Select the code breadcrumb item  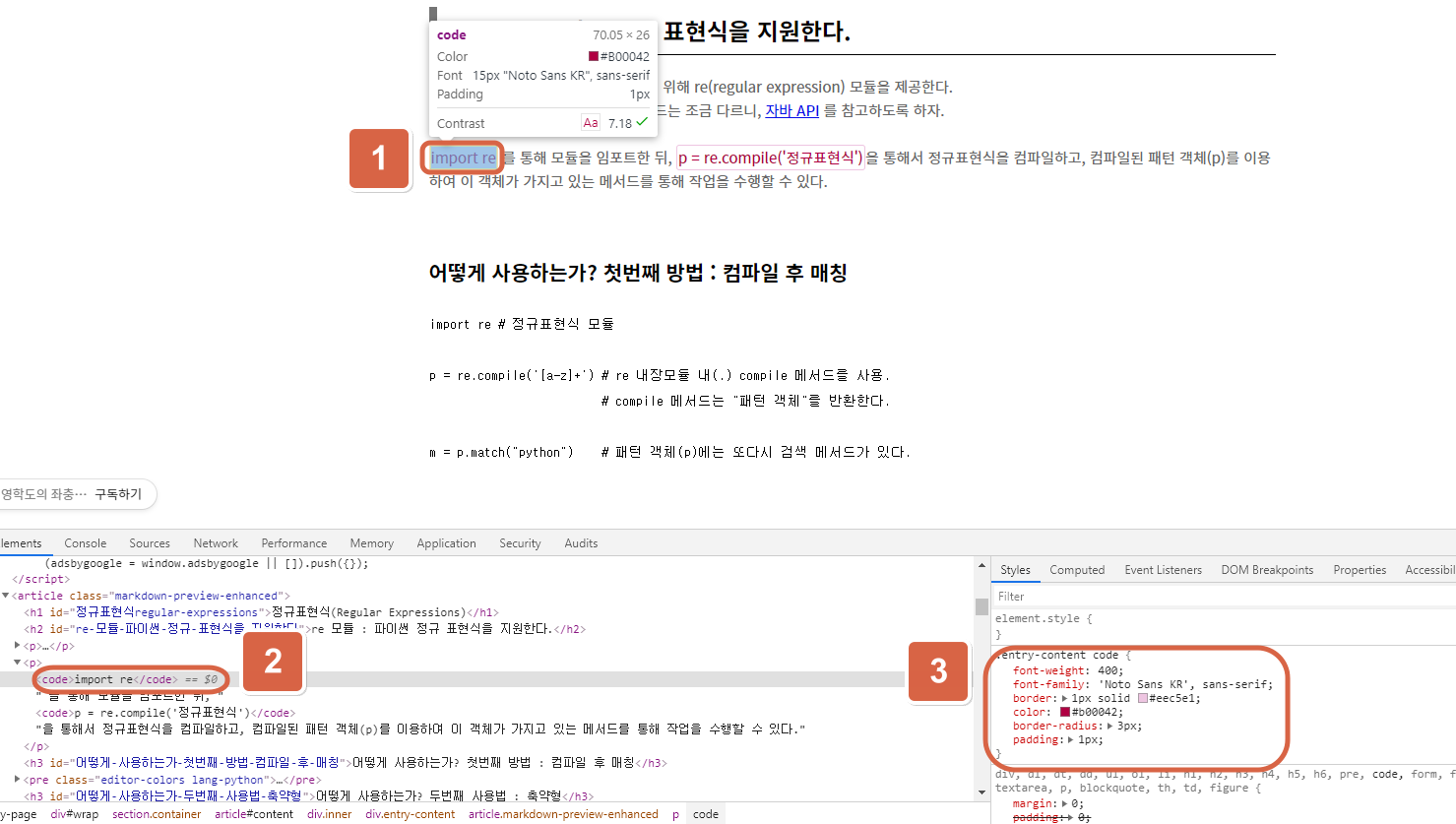tap(706, 814)
